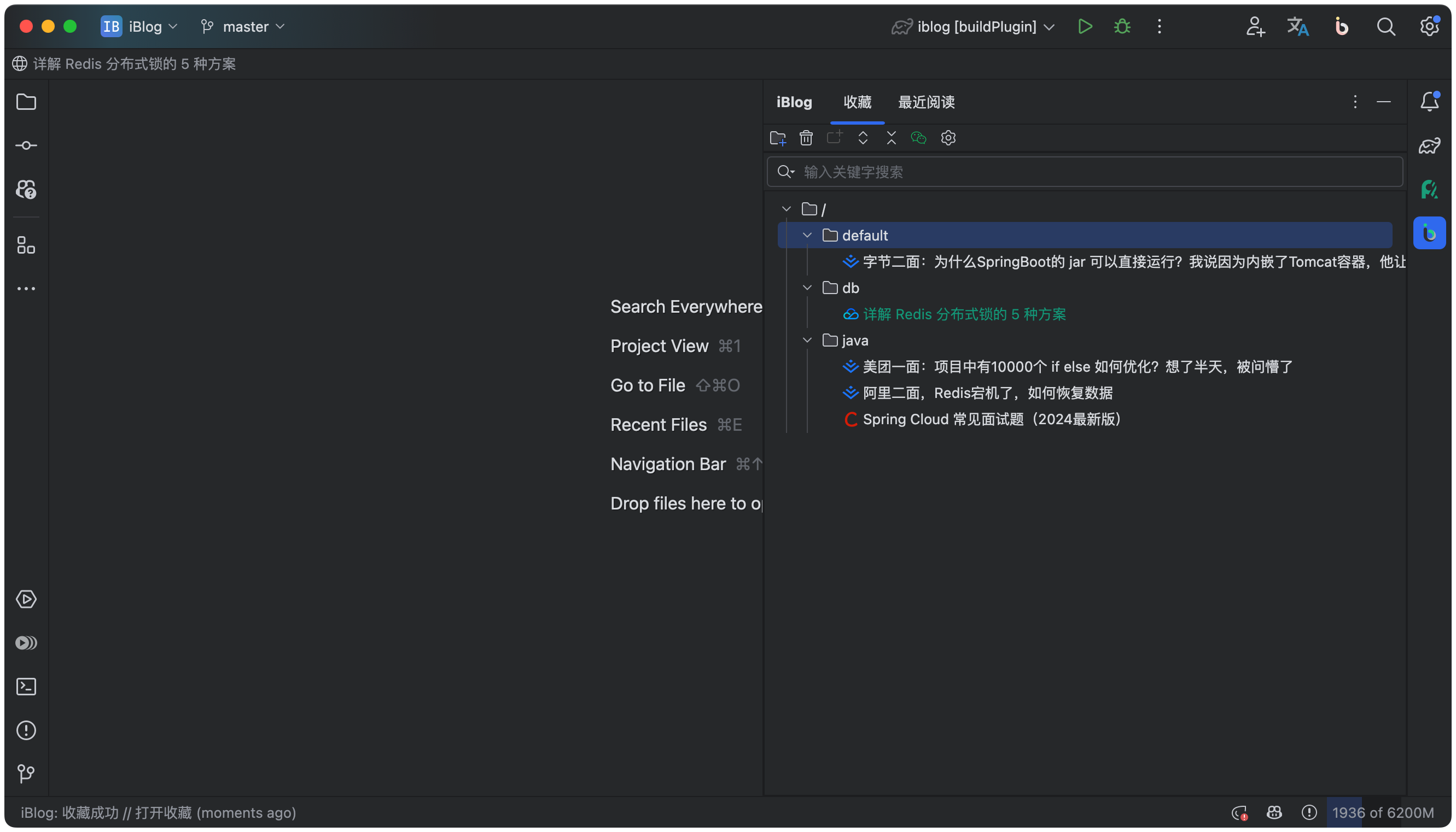
Task: Open the Gradle tool window in right sidebar
Action: [x=1429, y=147]
